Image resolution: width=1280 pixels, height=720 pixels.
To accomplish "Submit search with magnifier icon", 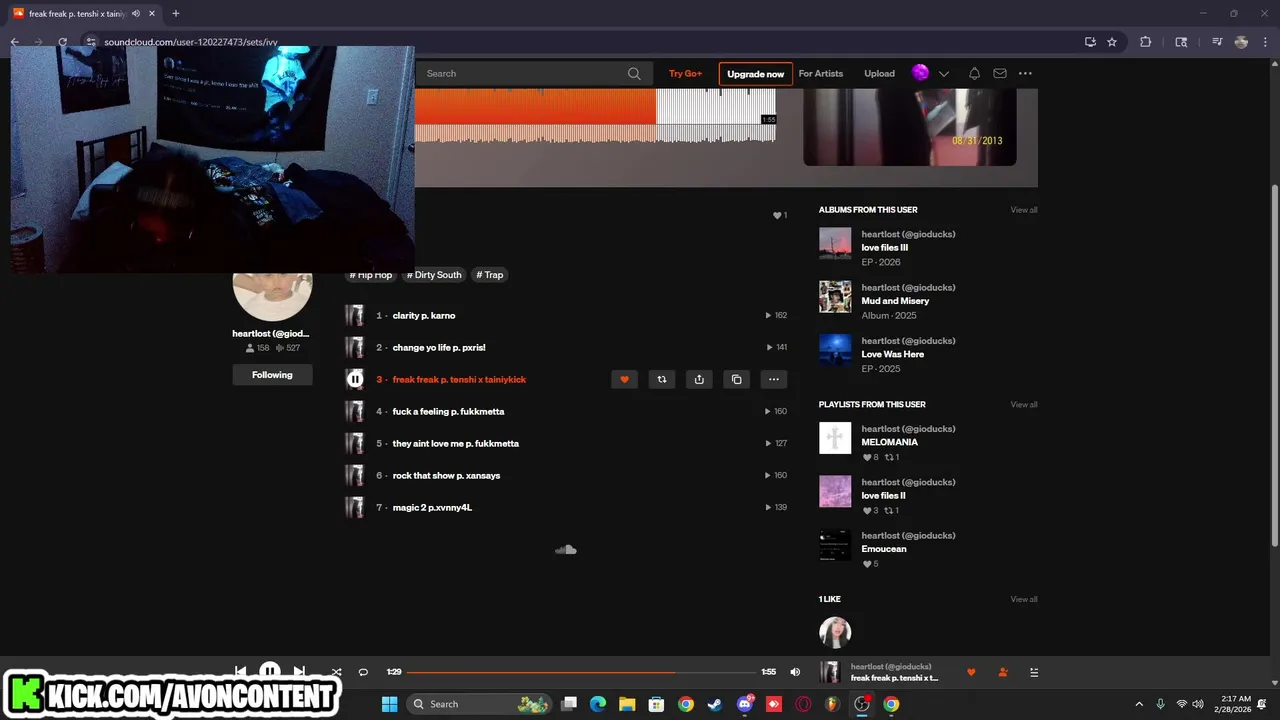I will [x=634, y=73].
